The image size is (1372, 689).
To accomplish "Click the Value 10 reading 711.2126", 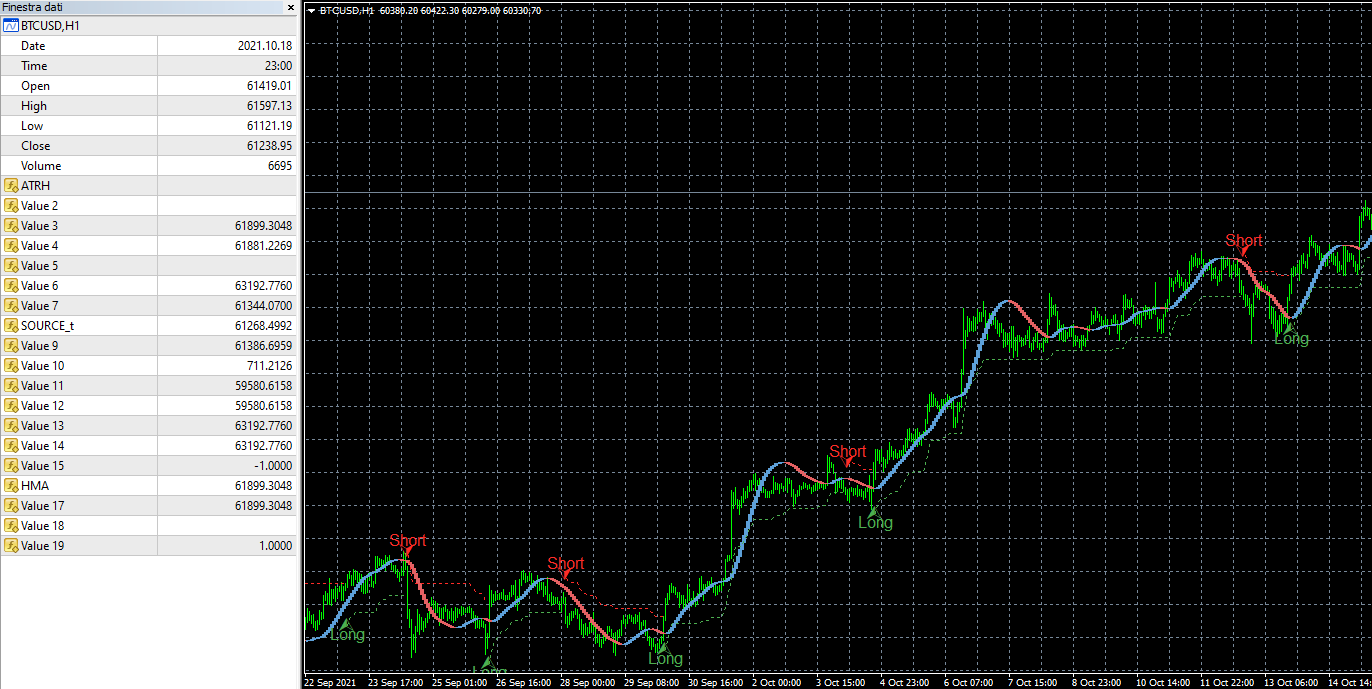I will pos(269,366).
